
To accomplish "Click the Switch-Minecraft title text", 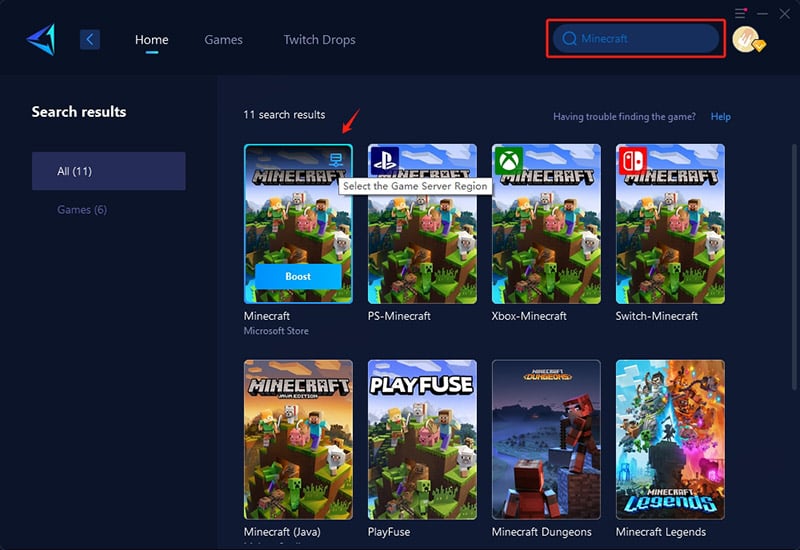I will [657, 316].
